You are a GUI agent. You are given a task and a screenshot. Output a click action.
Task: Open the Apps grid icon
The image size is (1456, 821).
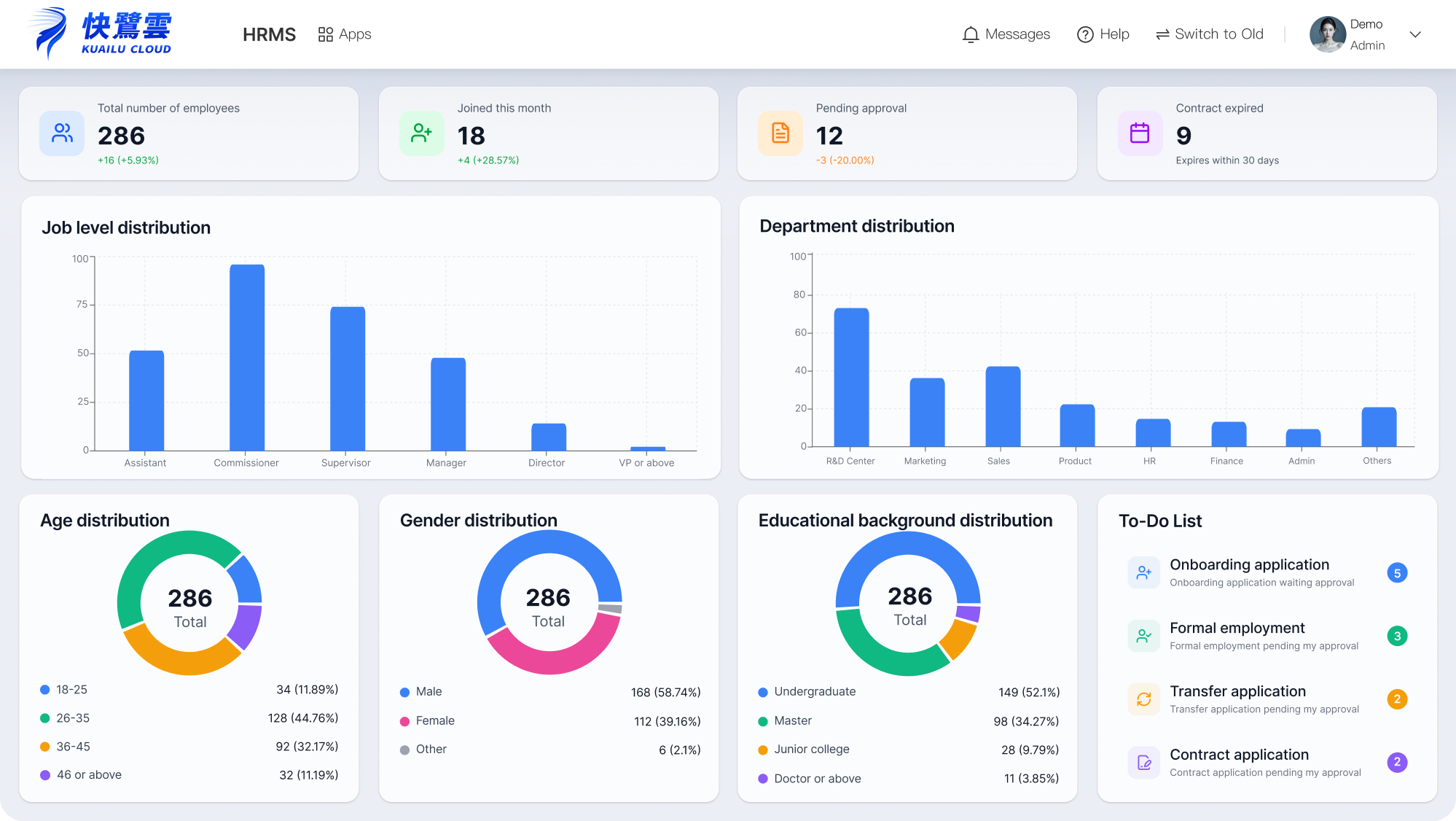326,34
